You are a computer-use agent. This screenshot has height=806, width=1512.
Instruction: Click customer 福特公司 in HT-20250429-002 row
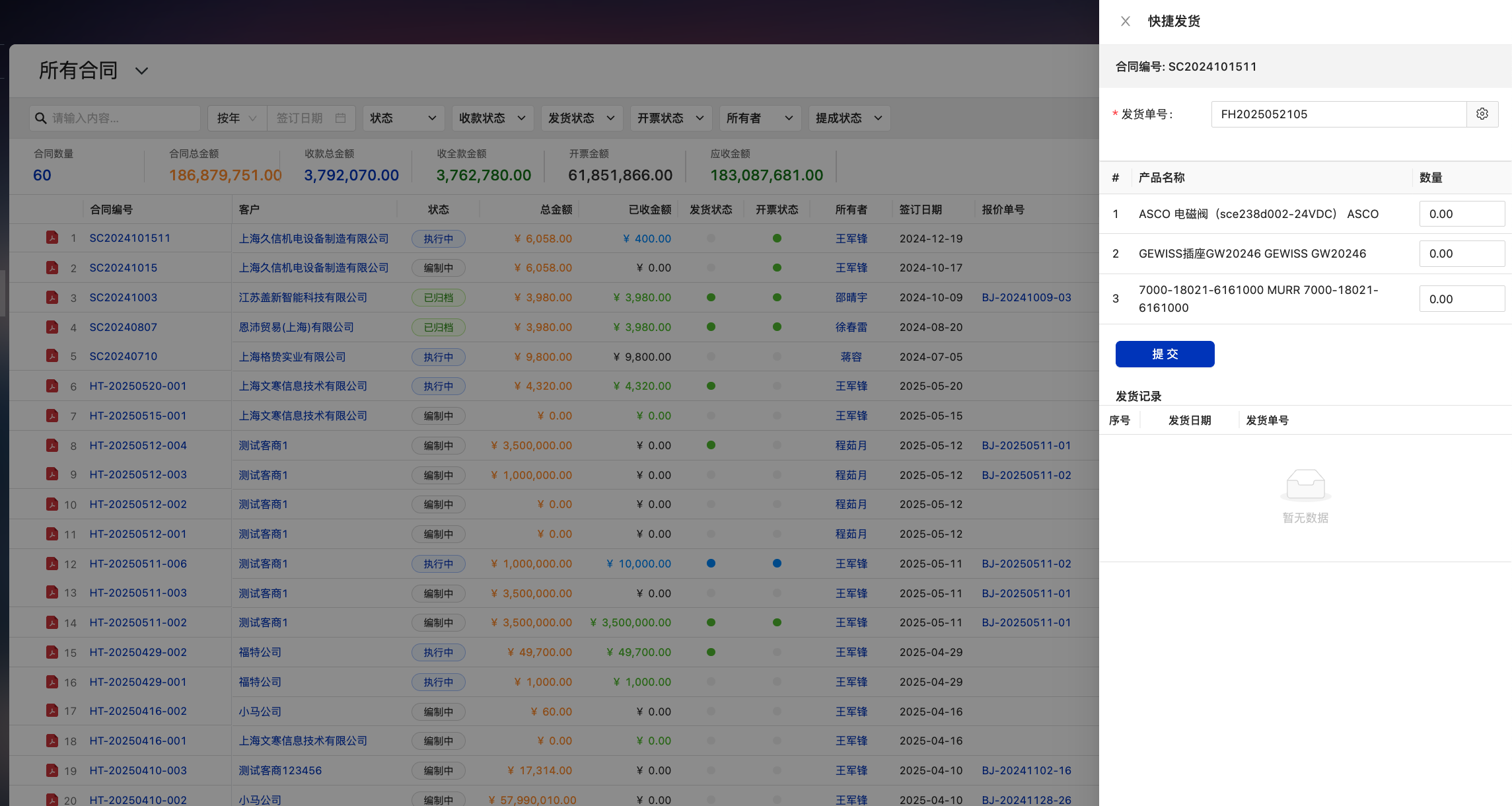point(260,652)
